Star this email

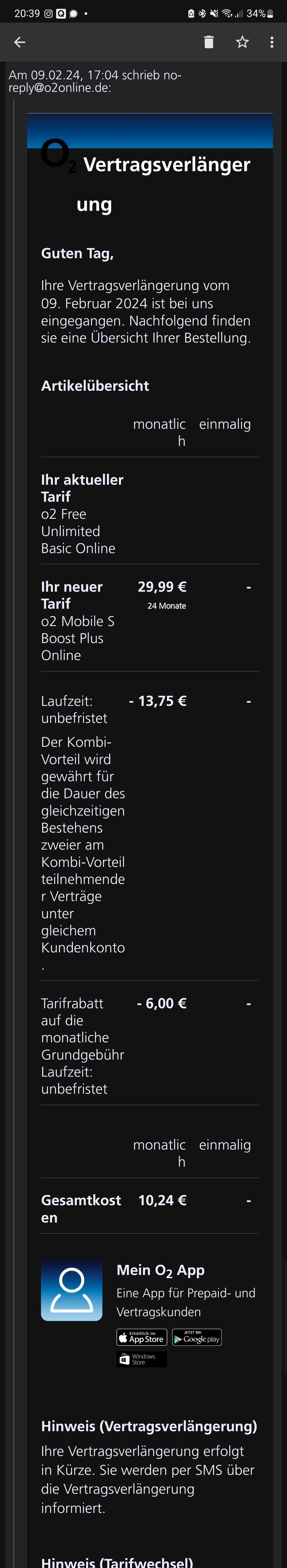point(242,42)
